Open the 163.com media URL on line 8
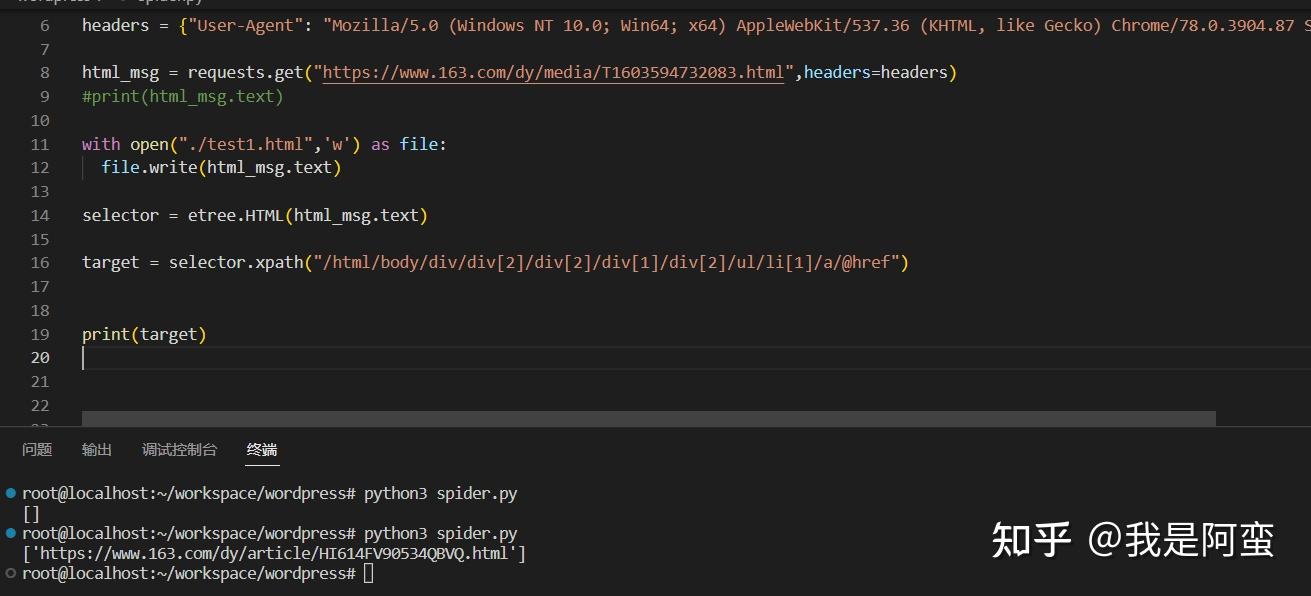 pyautogui.click(x=548, y=72)
